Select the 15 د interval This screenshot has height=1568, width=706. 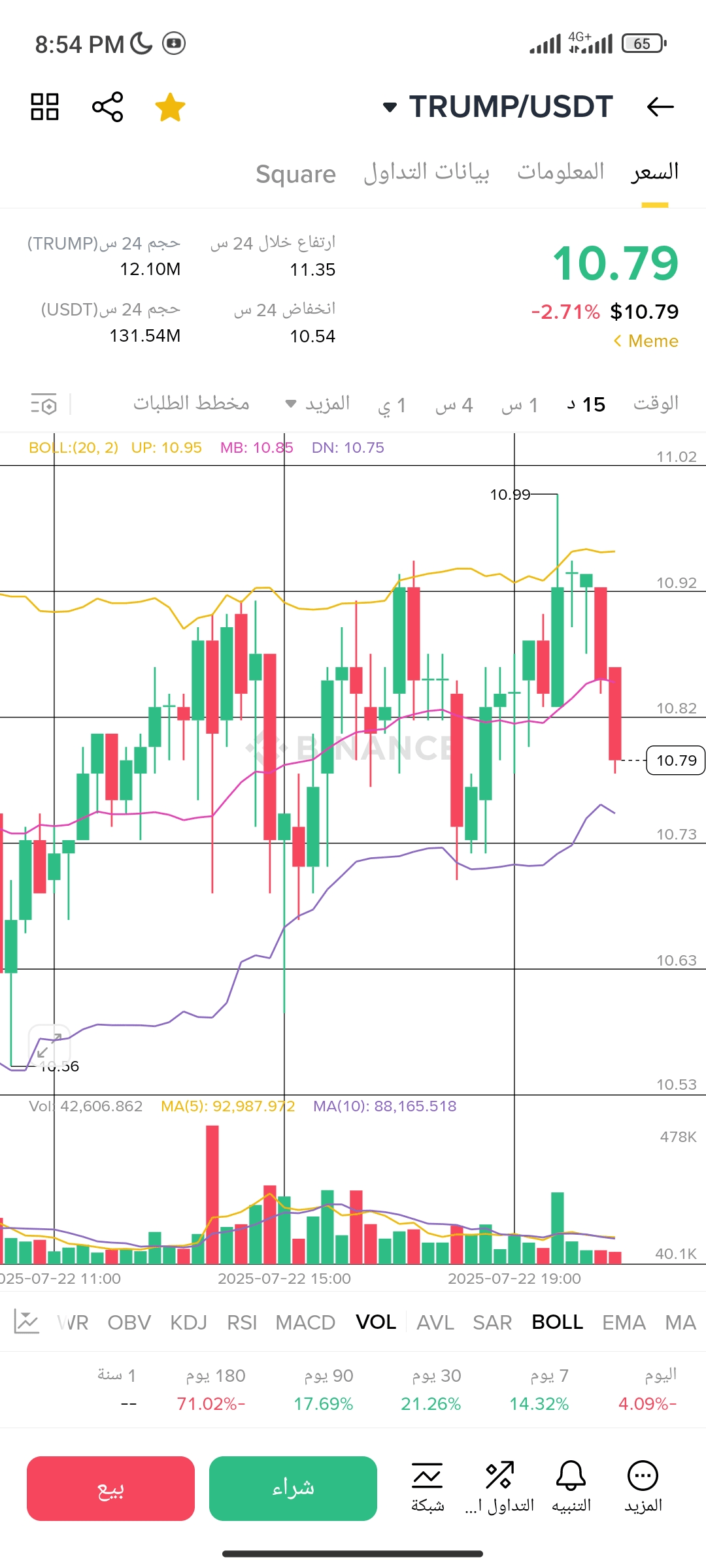point(586,404)
